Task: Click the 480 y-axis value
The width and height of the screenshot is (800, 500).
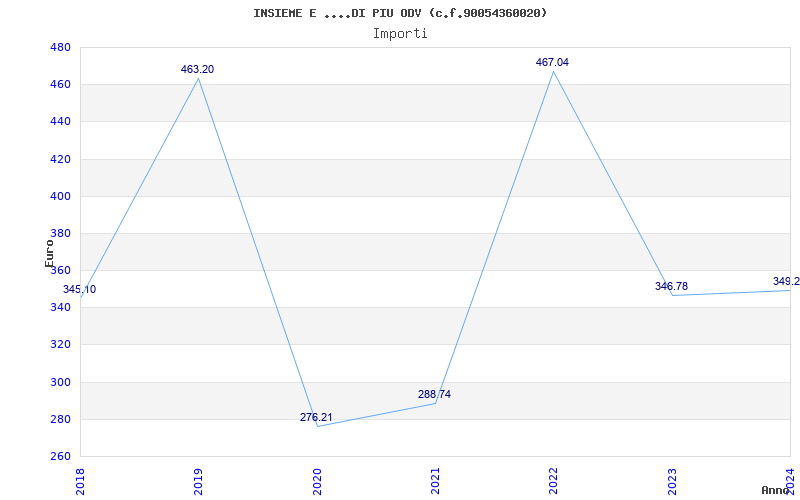Action: (x=60, y=47)
